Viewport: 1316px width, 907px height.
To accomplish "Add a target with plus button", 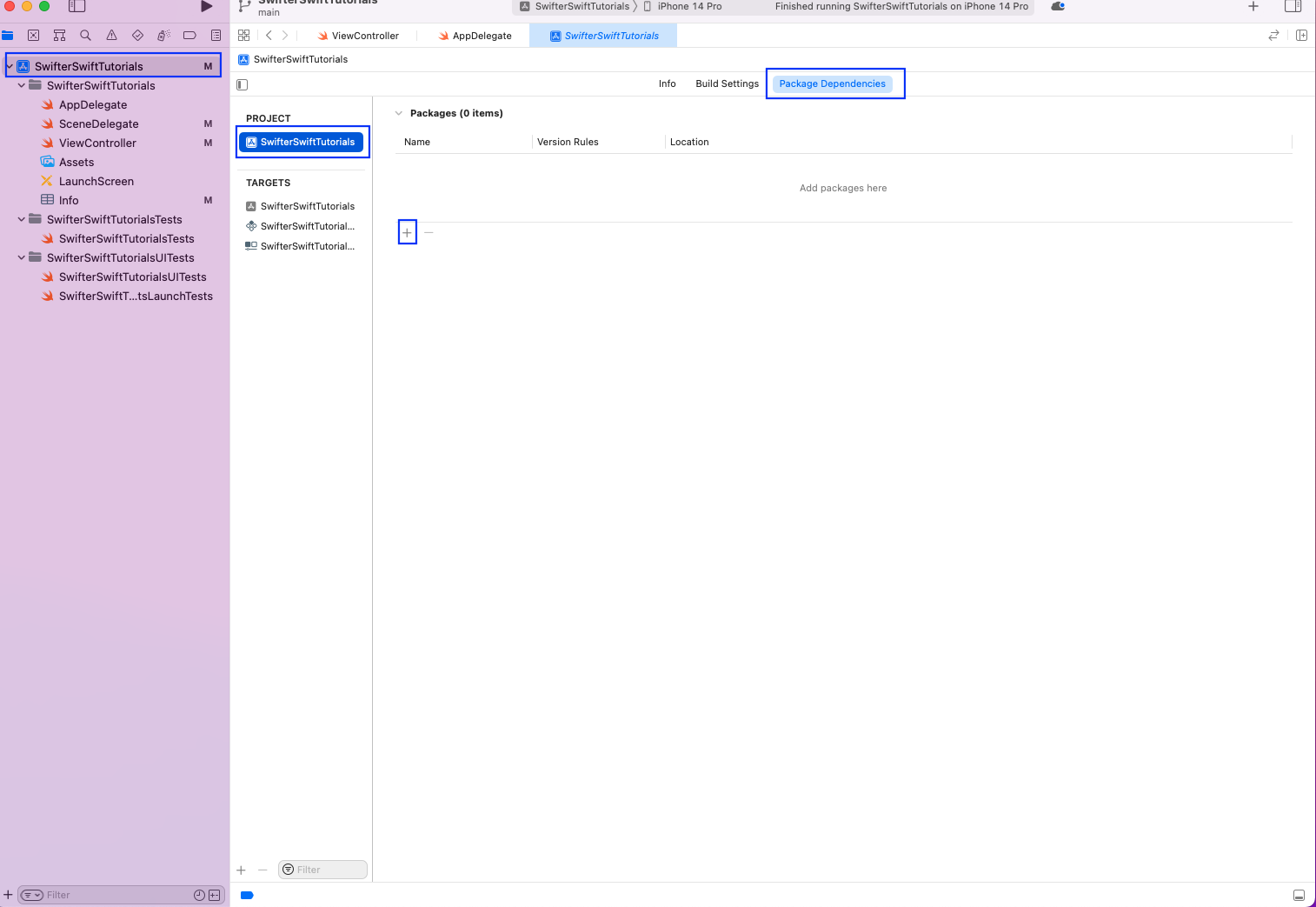I will click(241, 870).
